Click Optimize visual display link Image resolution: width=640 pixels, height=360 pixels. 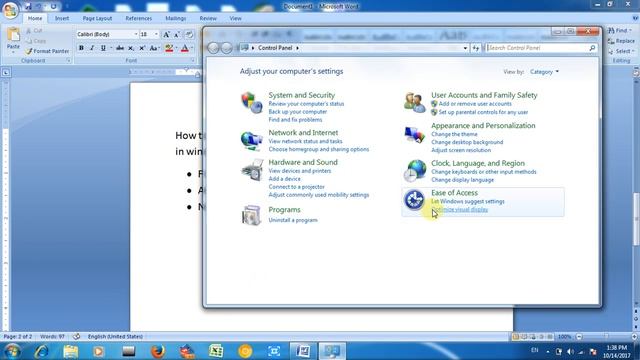coord(460,209)
